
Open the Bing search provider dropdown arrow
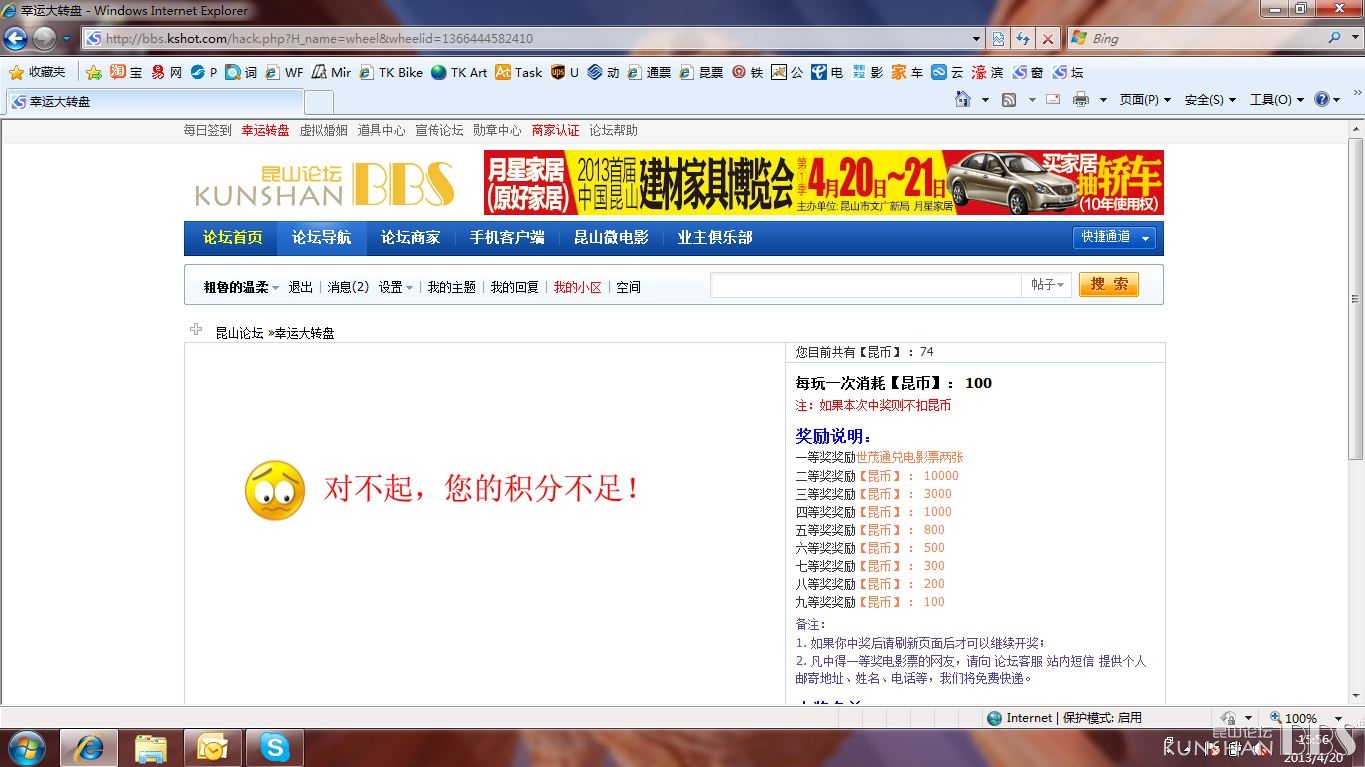point(1355,38)
